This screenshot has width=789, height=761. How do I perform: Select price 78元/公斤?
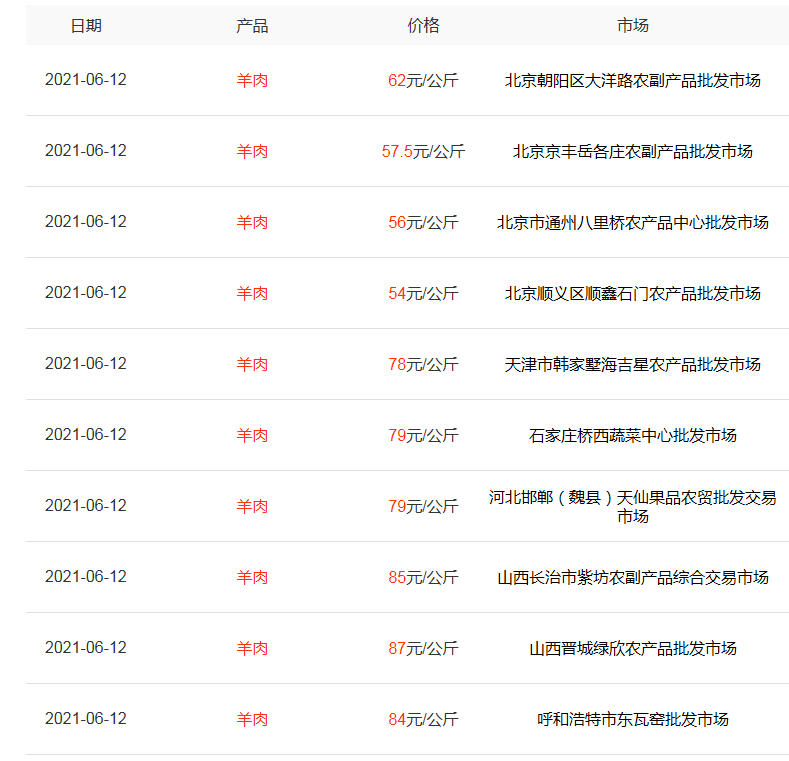pos(423,364)
